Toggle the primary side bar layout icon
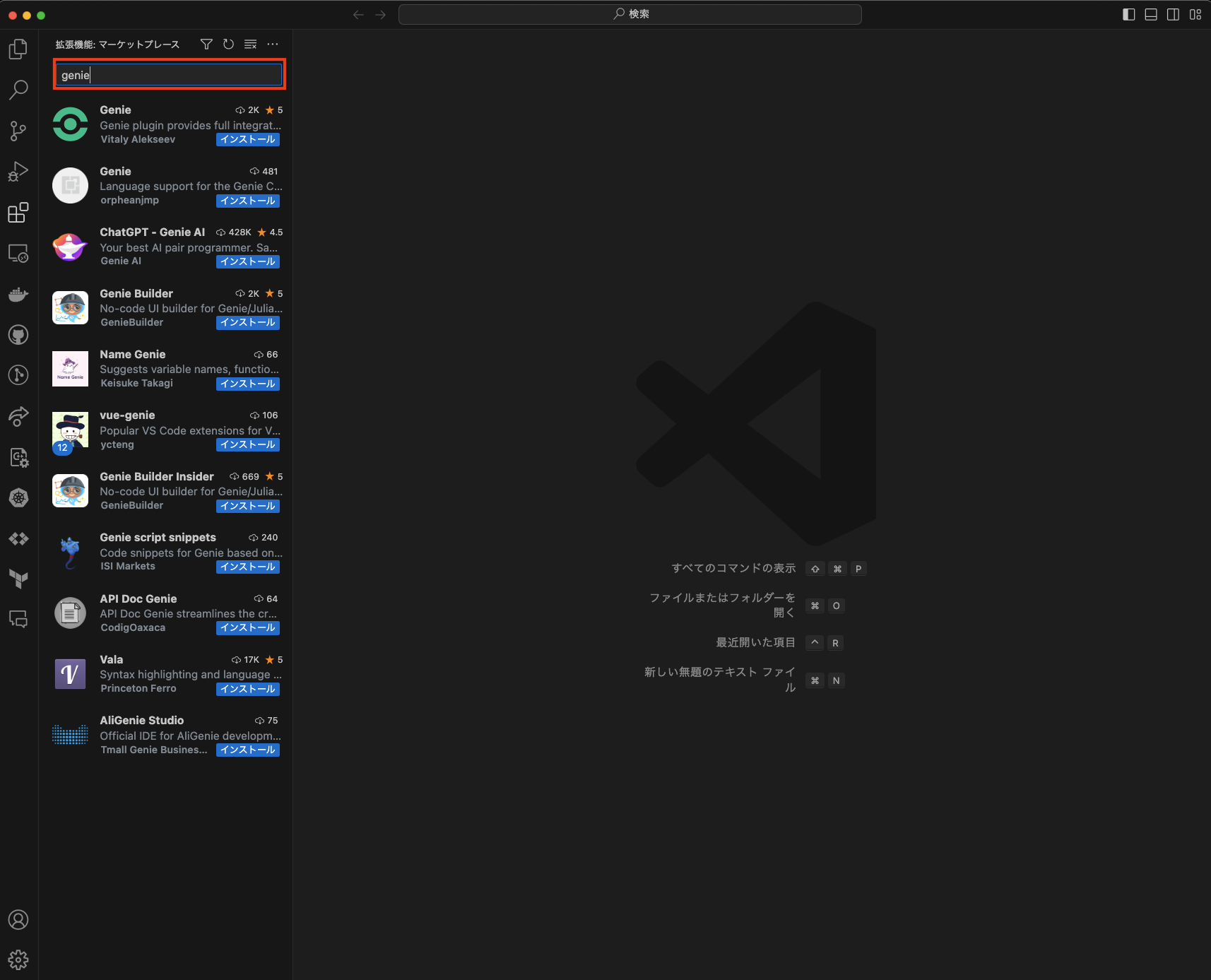 (1129, 15)
